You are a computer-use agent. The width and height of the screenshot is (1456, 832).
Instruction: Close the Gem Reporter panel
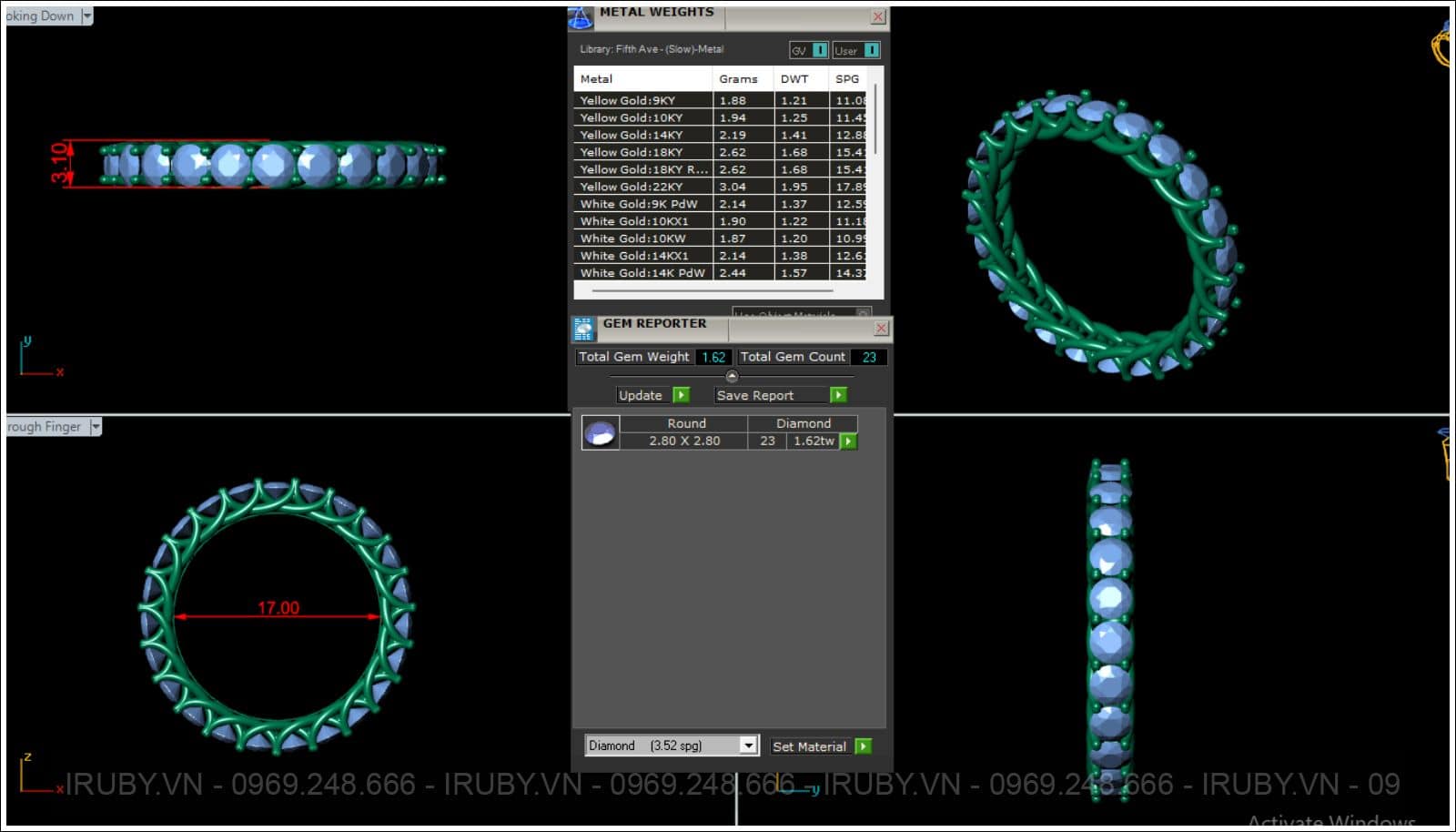(881, 328)
